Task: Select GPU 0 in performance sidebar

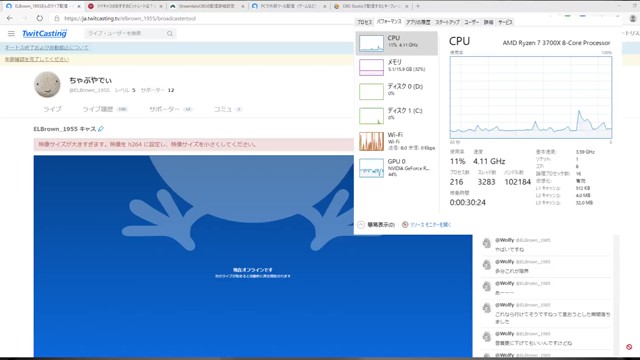Action: (x=396, y=167)
